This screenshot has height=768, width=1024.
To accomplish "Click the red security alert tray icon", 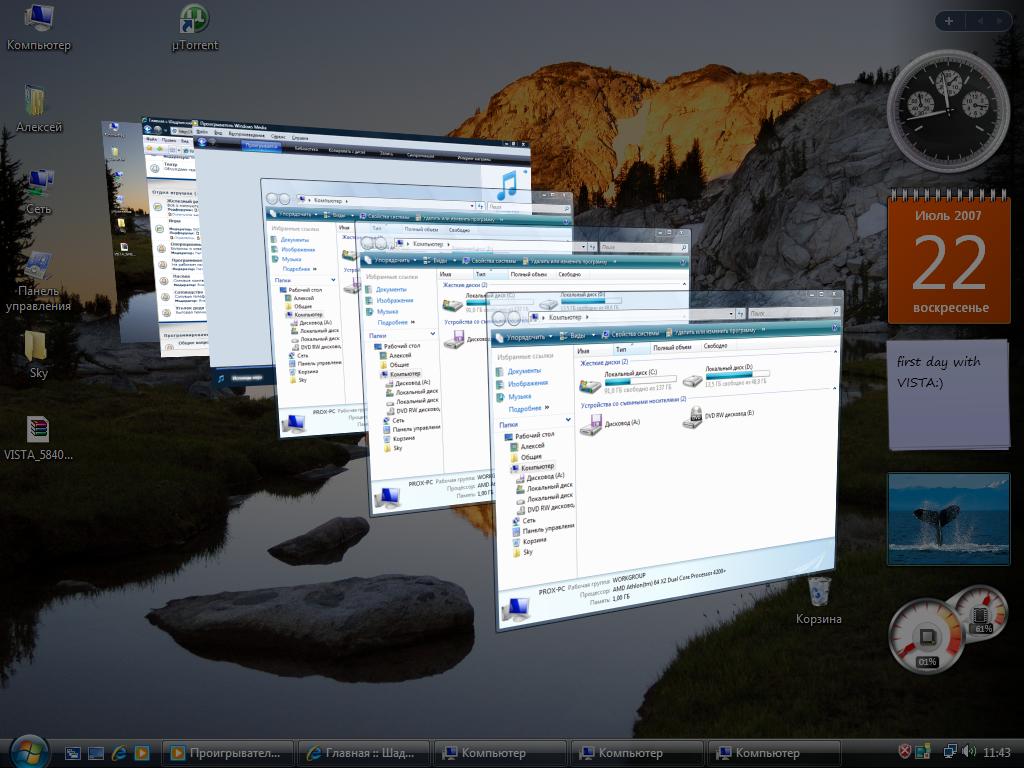I will click(904, 752).
